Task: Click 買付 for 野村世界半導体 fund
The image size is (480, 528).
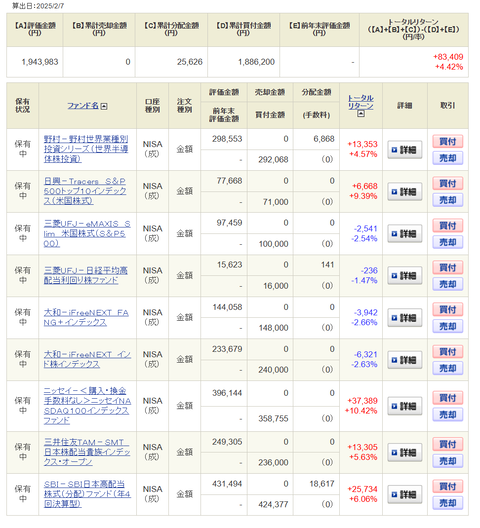Action: (448, 141)
